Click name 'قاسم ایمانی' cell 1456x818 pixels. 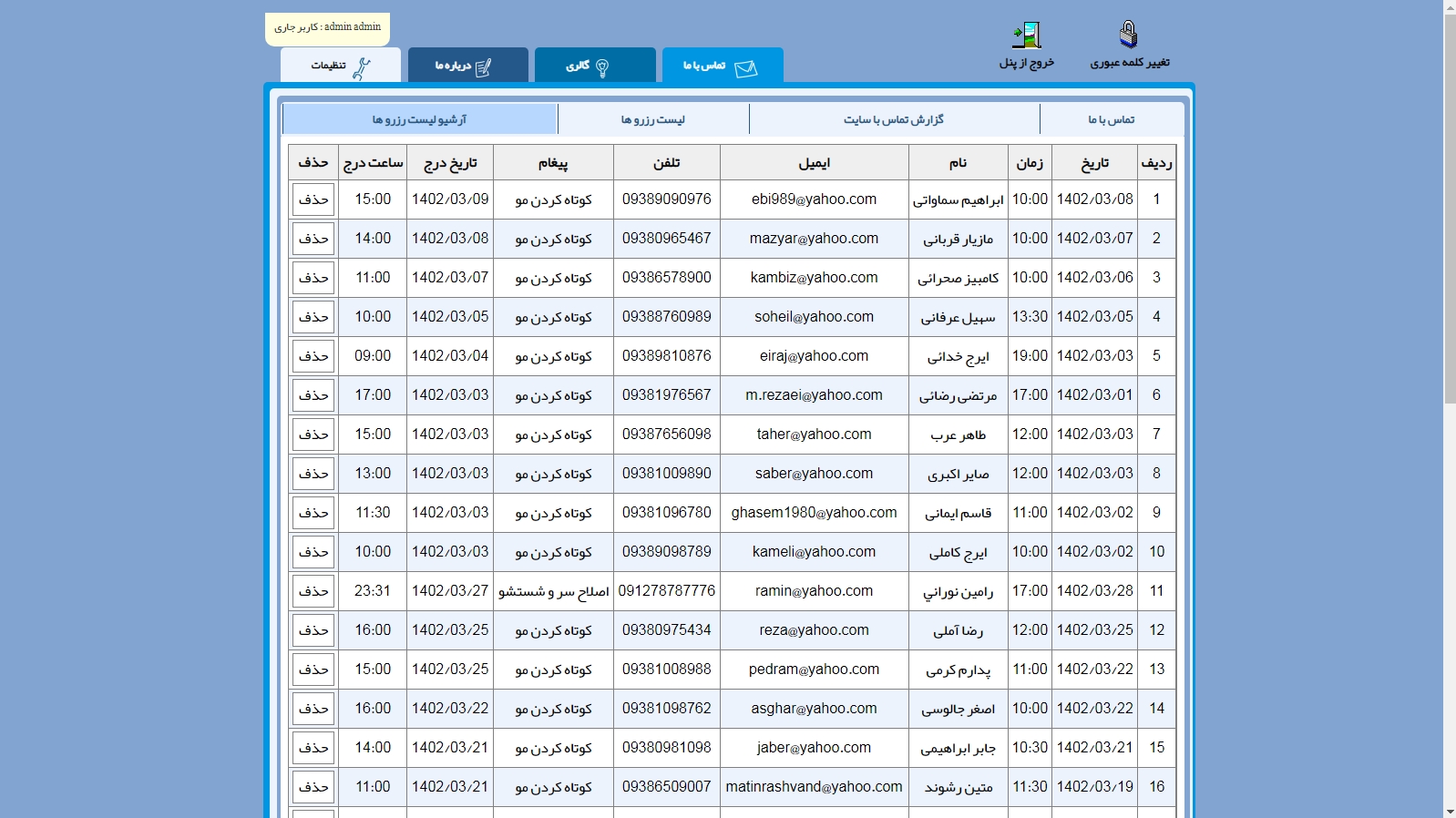[x=959, y=513]
